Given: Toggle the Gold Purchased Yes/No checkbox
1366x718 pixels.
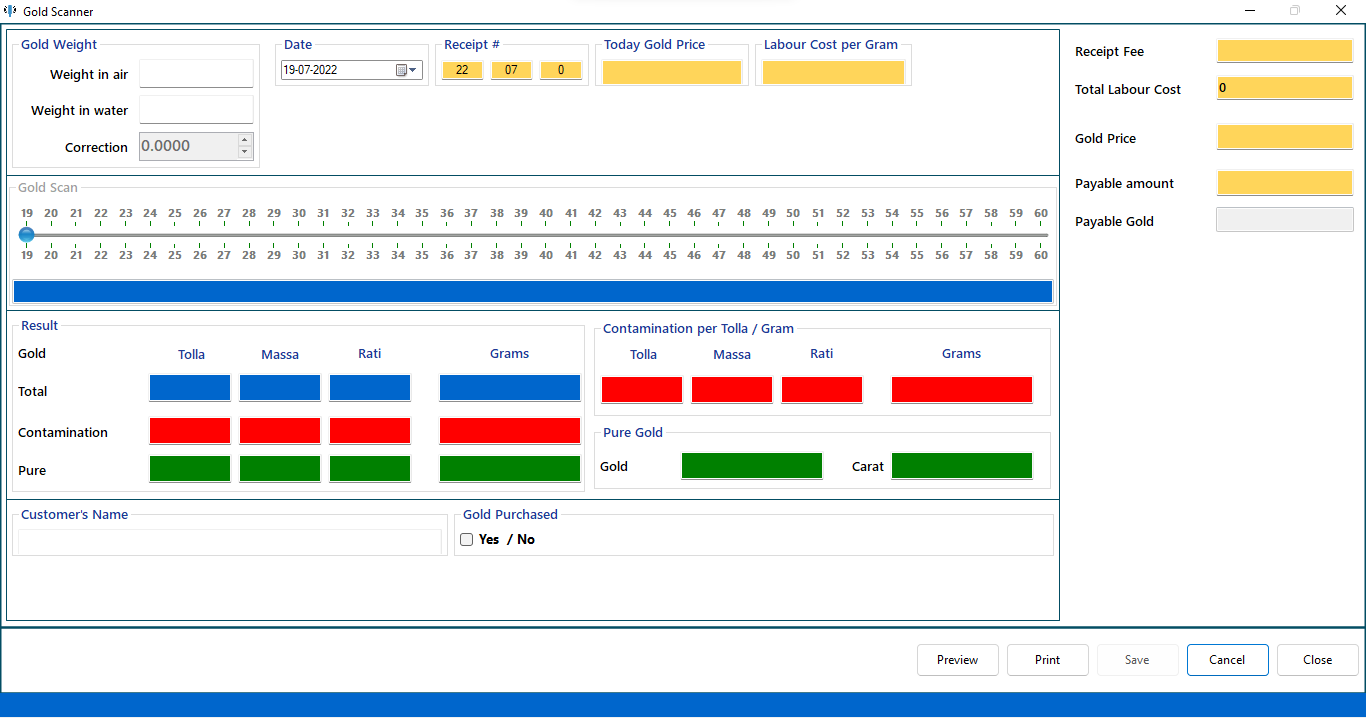Looking at the screenshot, I should click(x=466, y=540).
